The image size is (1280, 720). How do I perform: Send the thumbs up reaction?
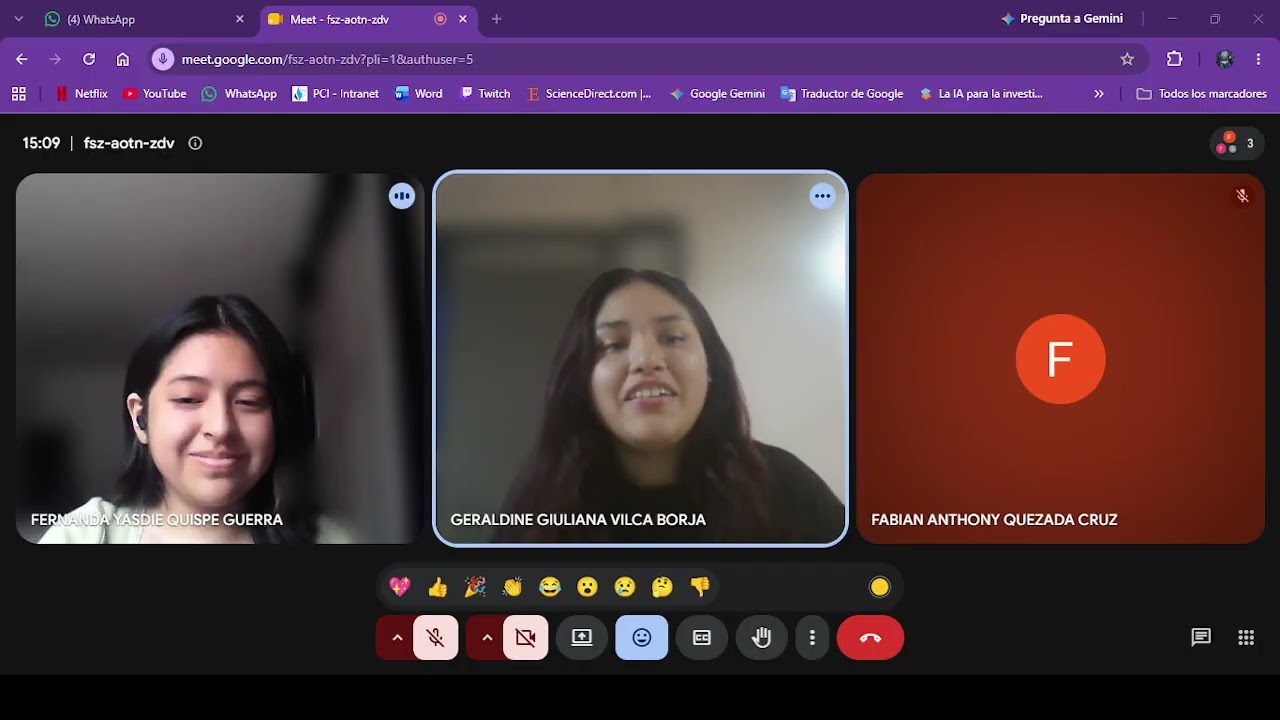click(437, 587)
